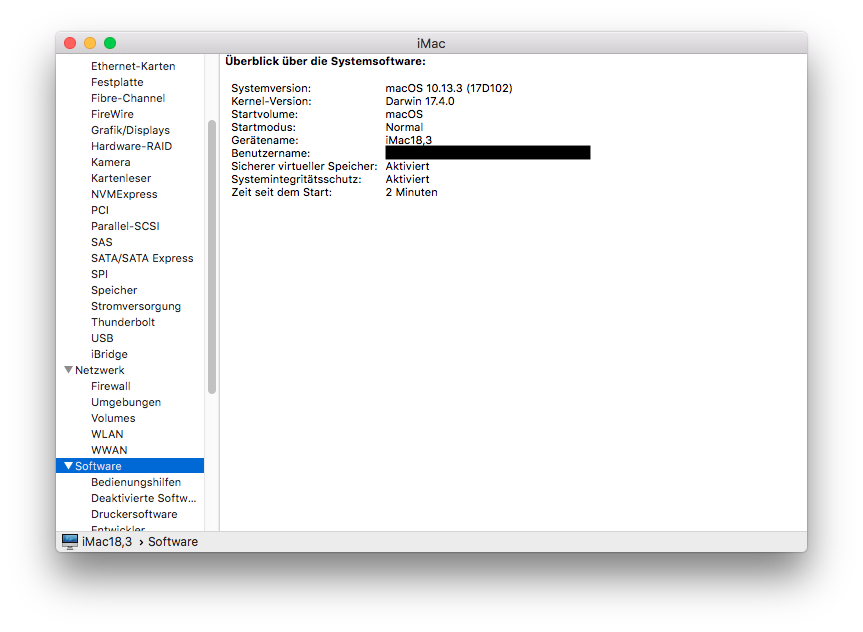The height and width of the screenshot is (632, 863).
Task: Select Hardware-RAID entry
Action: pos(132,146)
